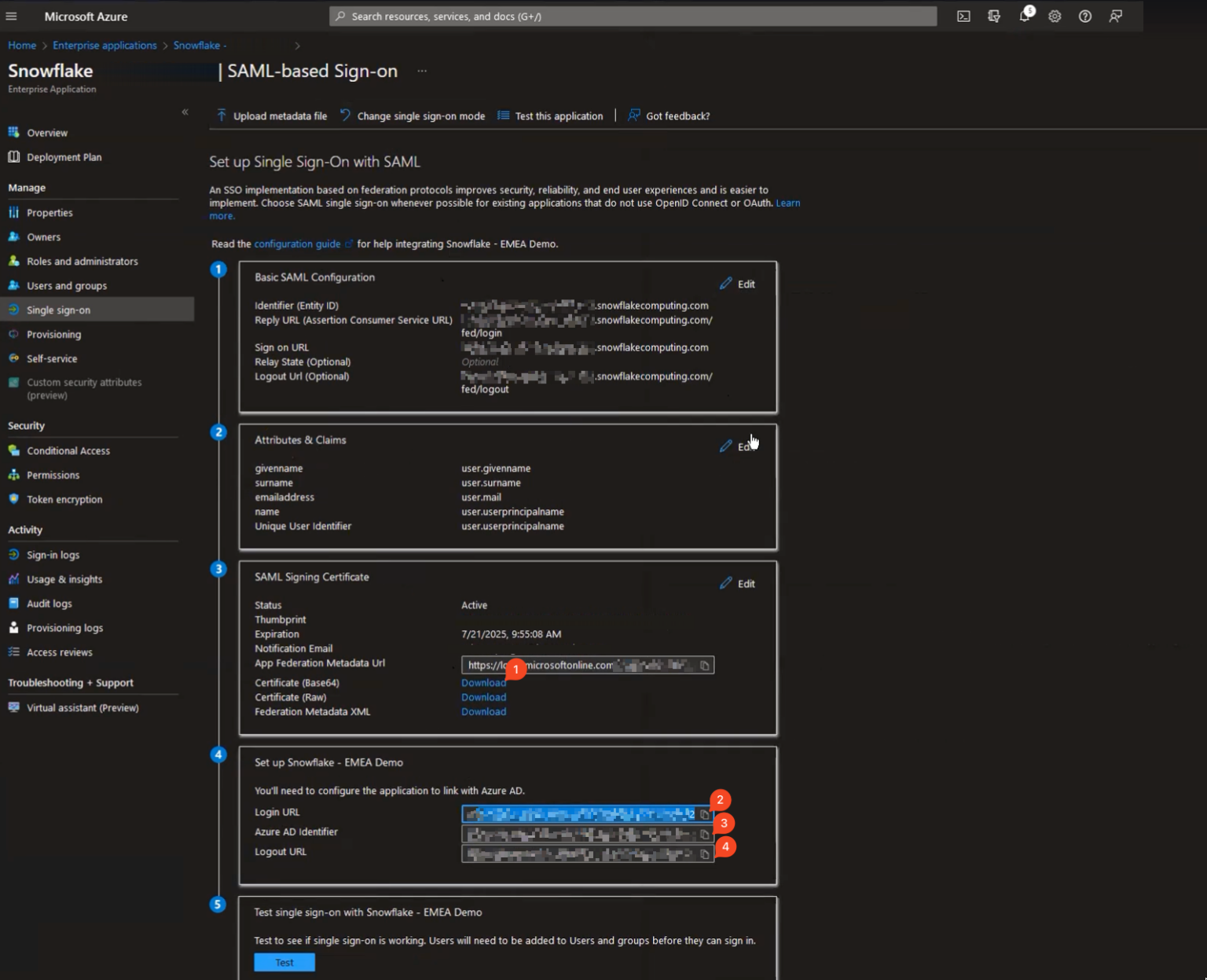Open Sign-in logs under Activity

[x=53, y=554]
